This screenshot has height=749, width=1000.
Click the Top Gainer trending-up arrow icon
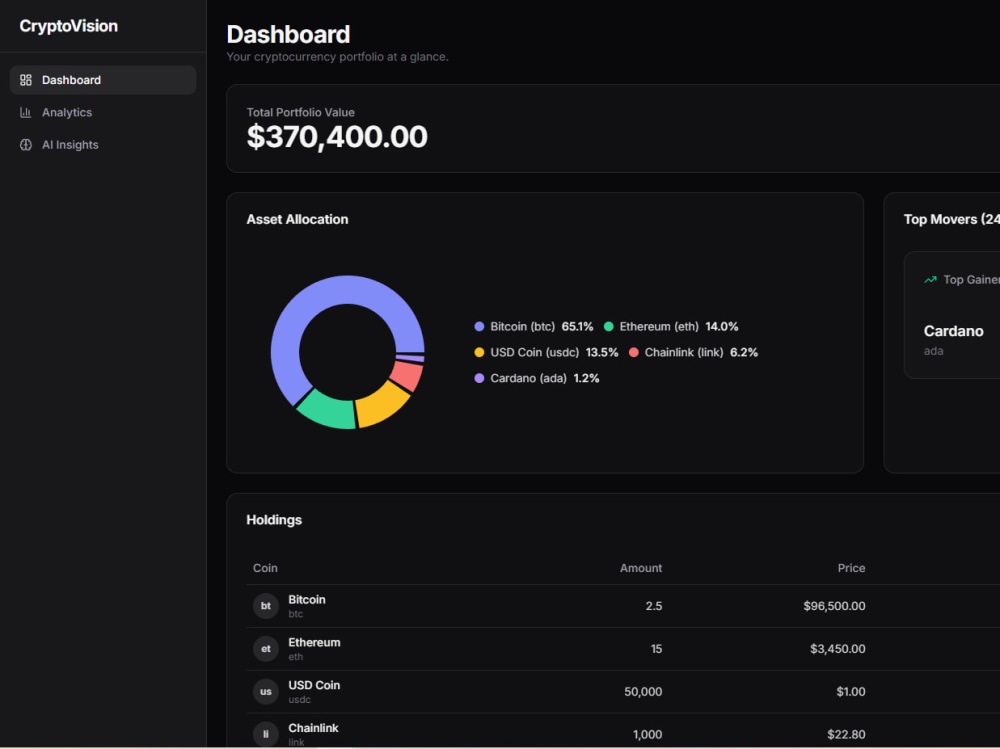pos(930,279)
